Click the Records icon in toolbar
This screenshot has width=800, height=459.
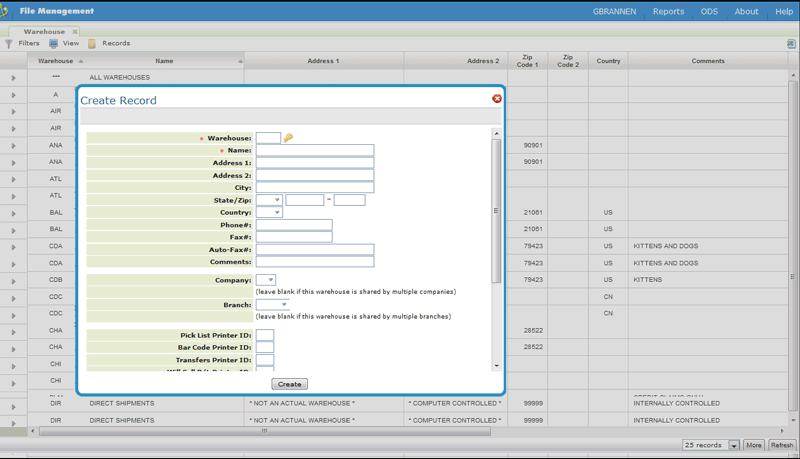click(x=92, y=44)
